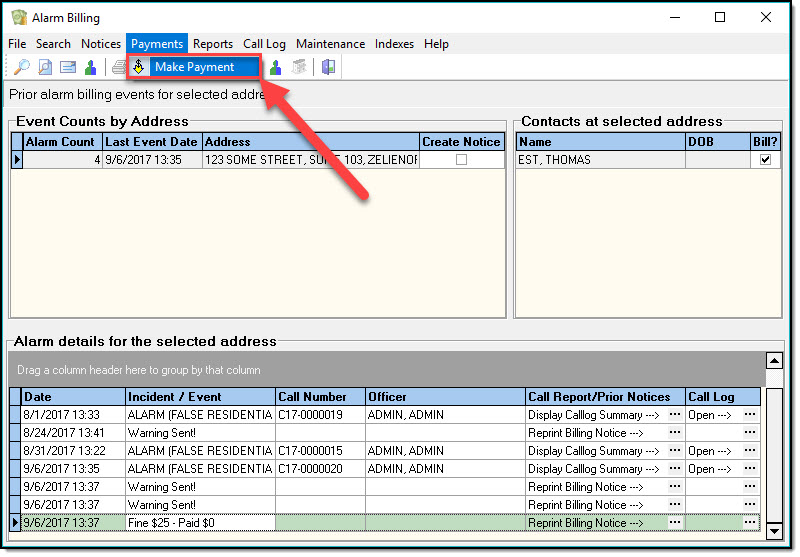Image resolution: width=800 pixels, height=557 pixels.
Task: Open the Reports menu
Action: pos(212,44)
